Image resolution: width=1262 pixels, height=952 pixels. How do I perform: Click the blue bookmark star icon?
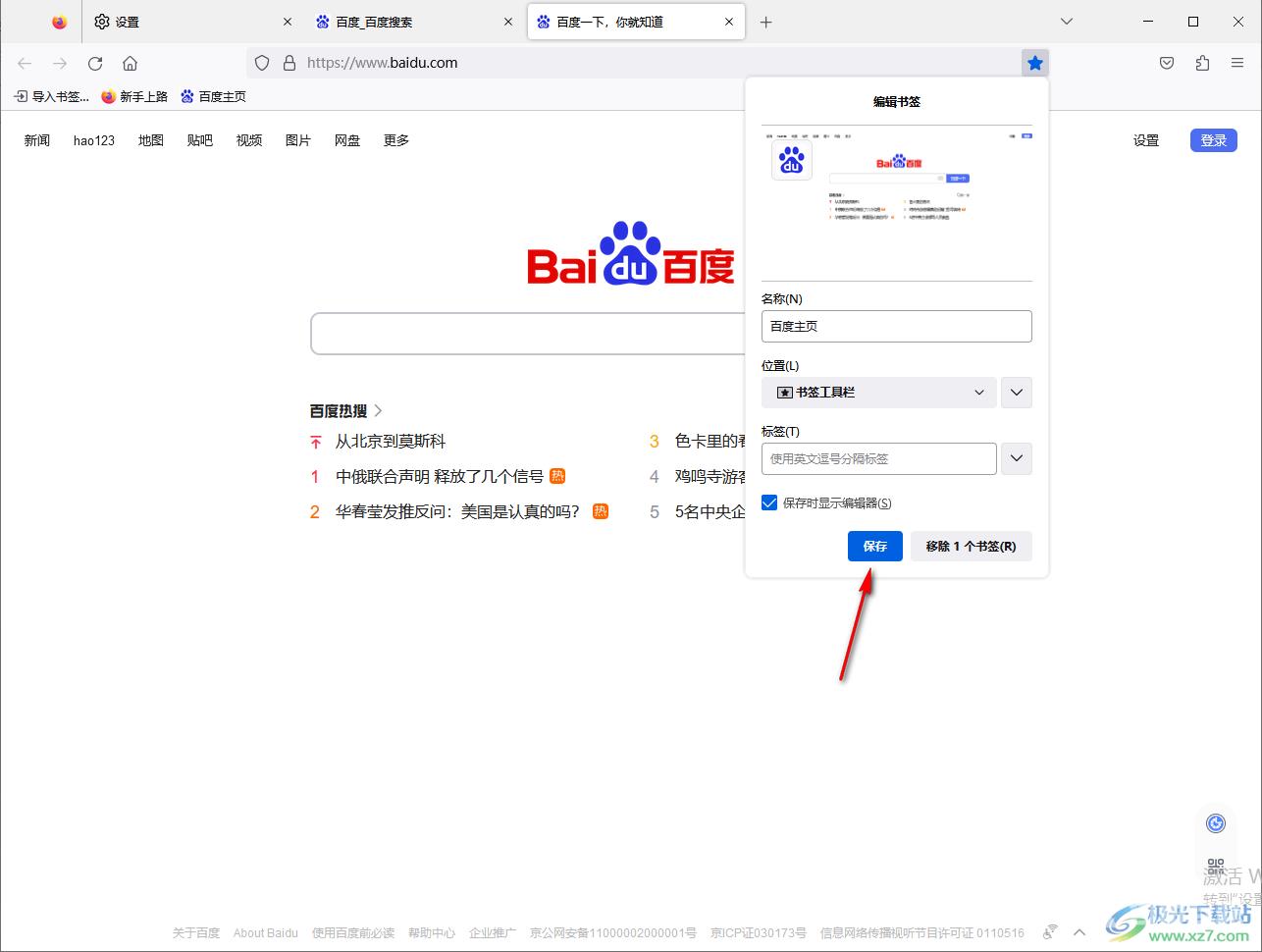point(1035,63)
